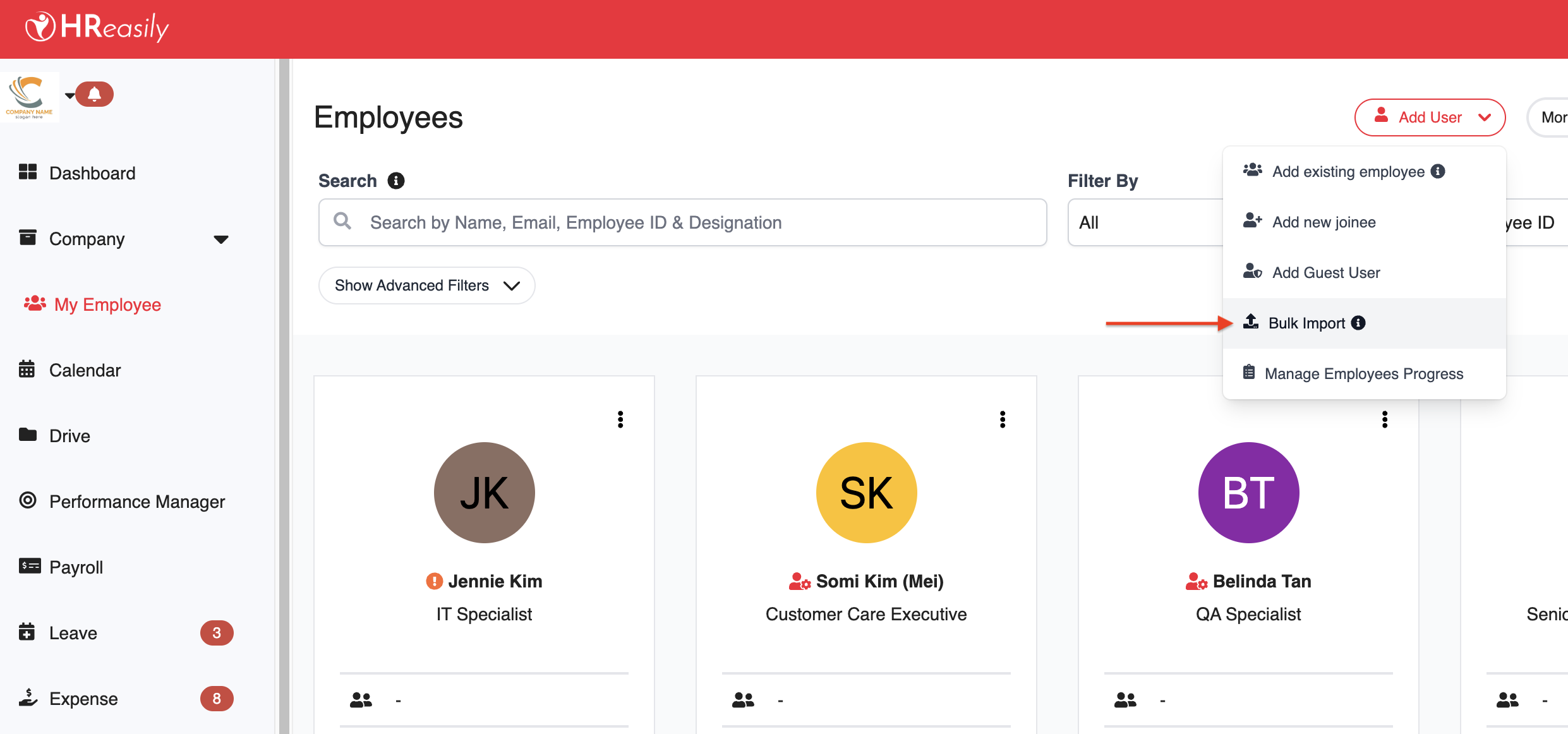Choose Add new joinee option
The image size is (1568, 734).
tap(1324, 222)
